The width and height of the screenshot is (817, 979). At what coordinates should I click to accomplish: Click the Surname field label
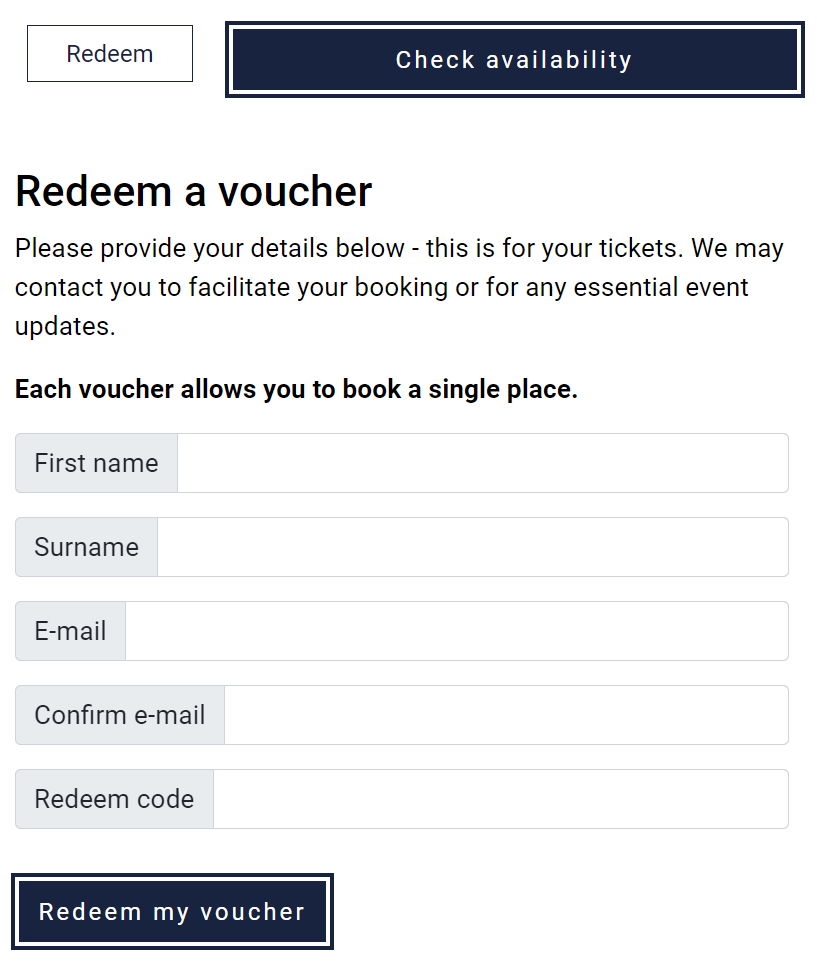click(86, 547)
